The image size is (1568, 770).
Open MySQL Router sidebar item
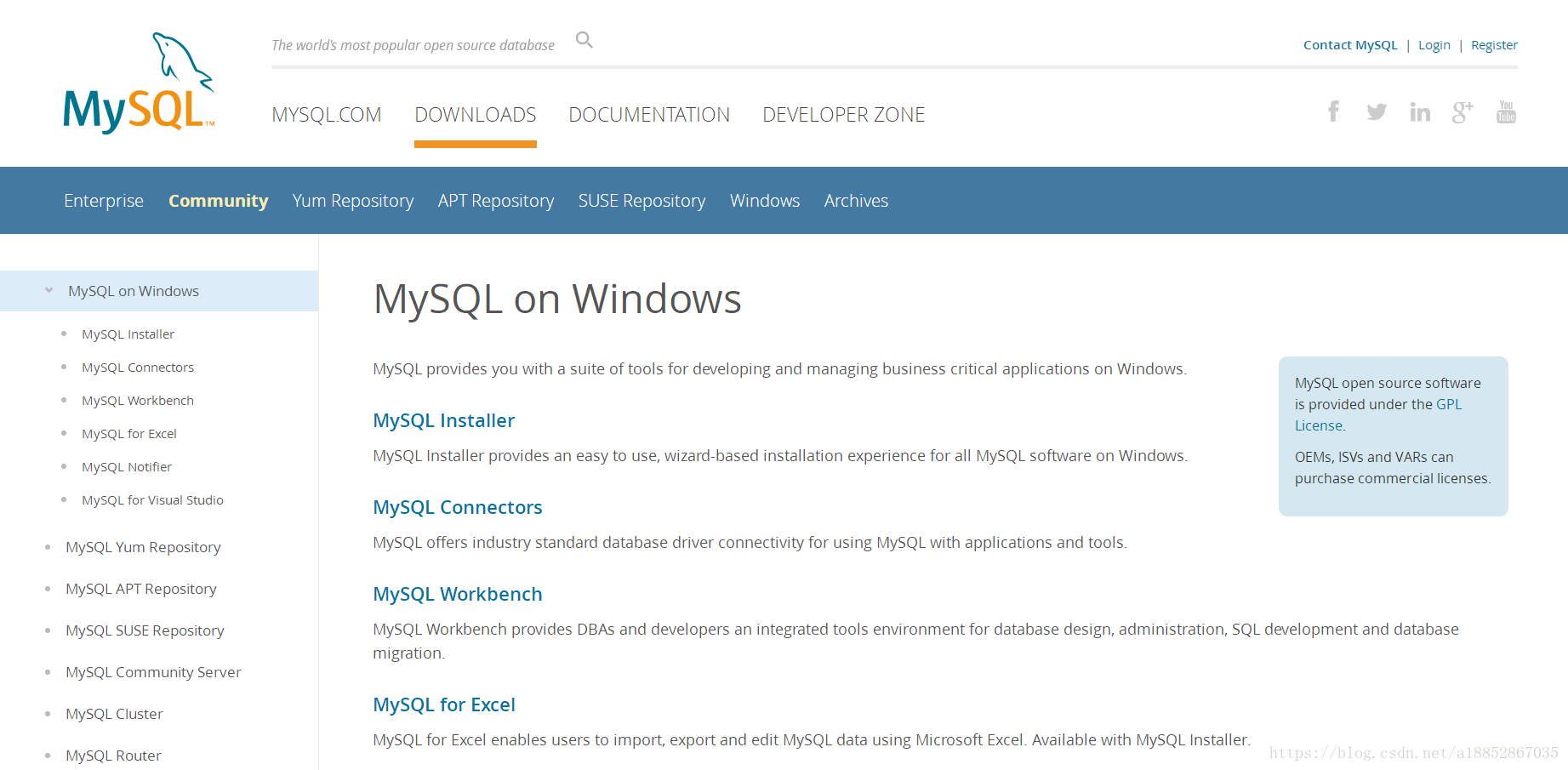113,756
